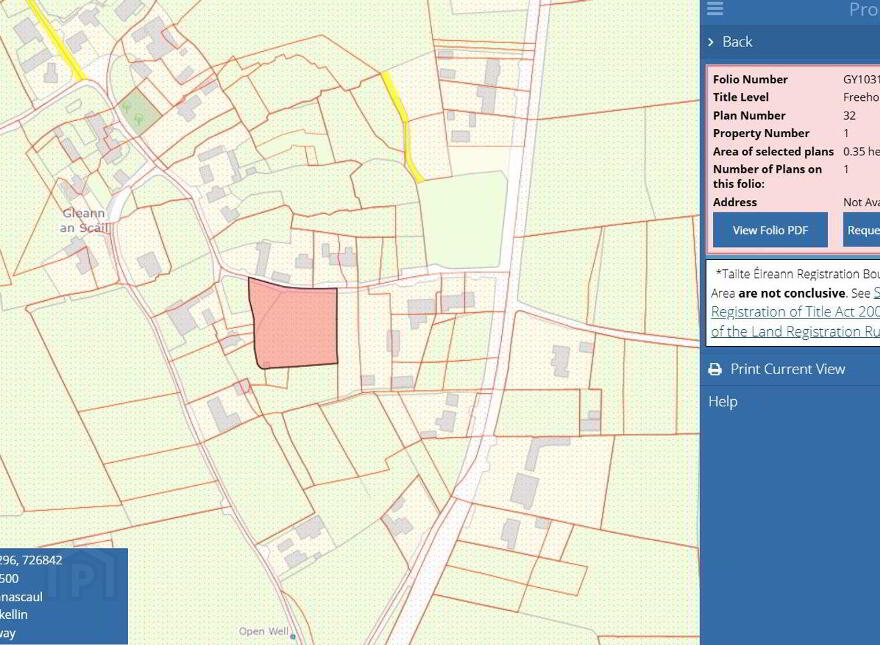Screen dimensions: 880x645
Task: Click the Gleann an Scáil place label
Action: [84, 221]
